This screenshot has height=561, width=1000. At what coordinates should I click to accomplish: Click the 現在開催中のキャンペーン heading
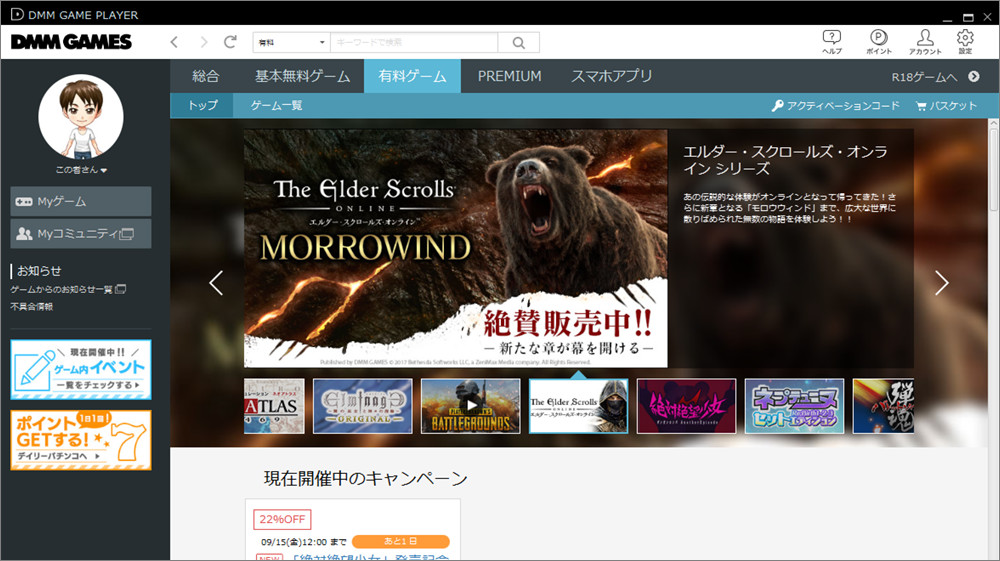[366, 479]
